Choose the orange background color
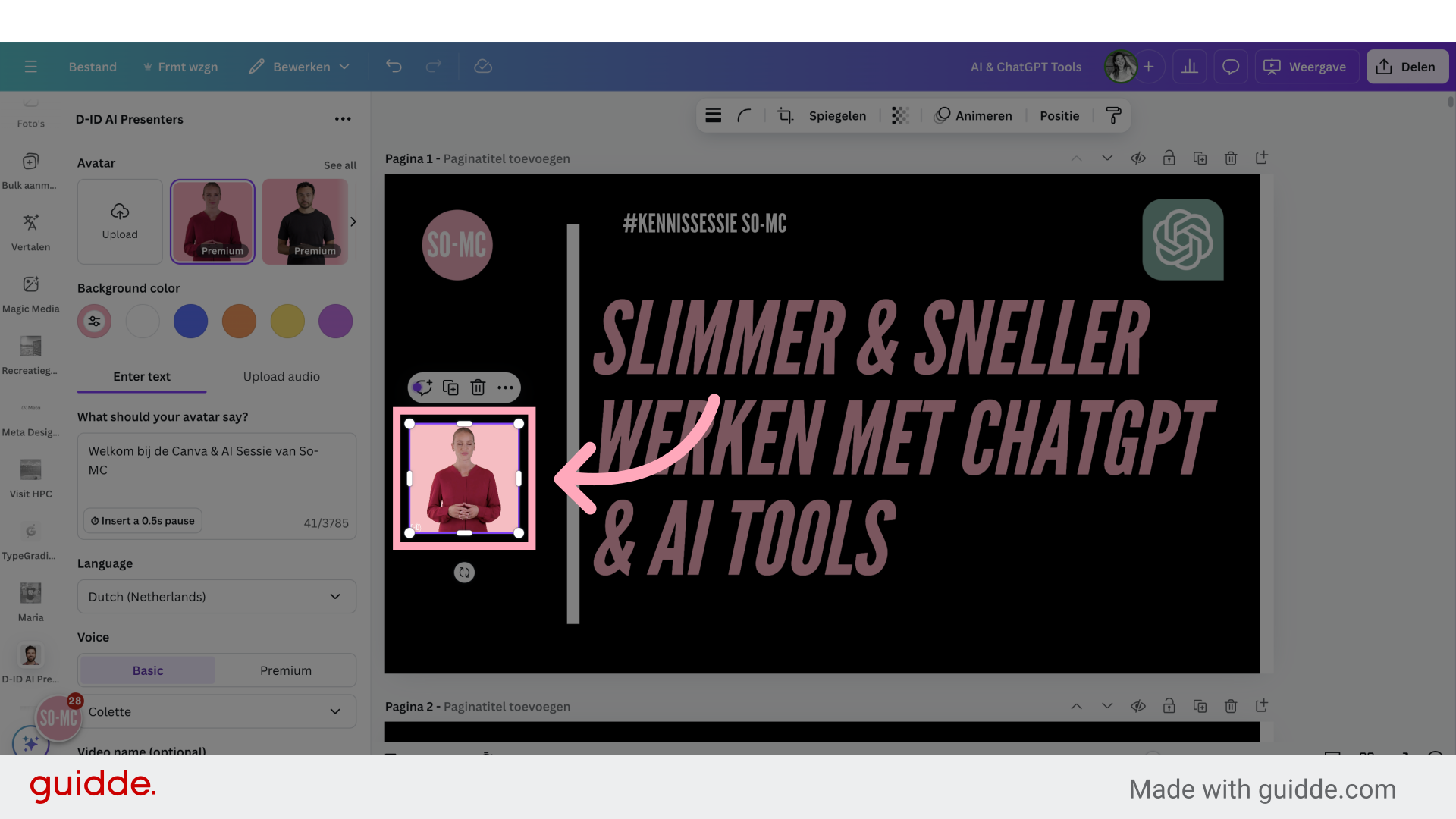 (239, 322)
